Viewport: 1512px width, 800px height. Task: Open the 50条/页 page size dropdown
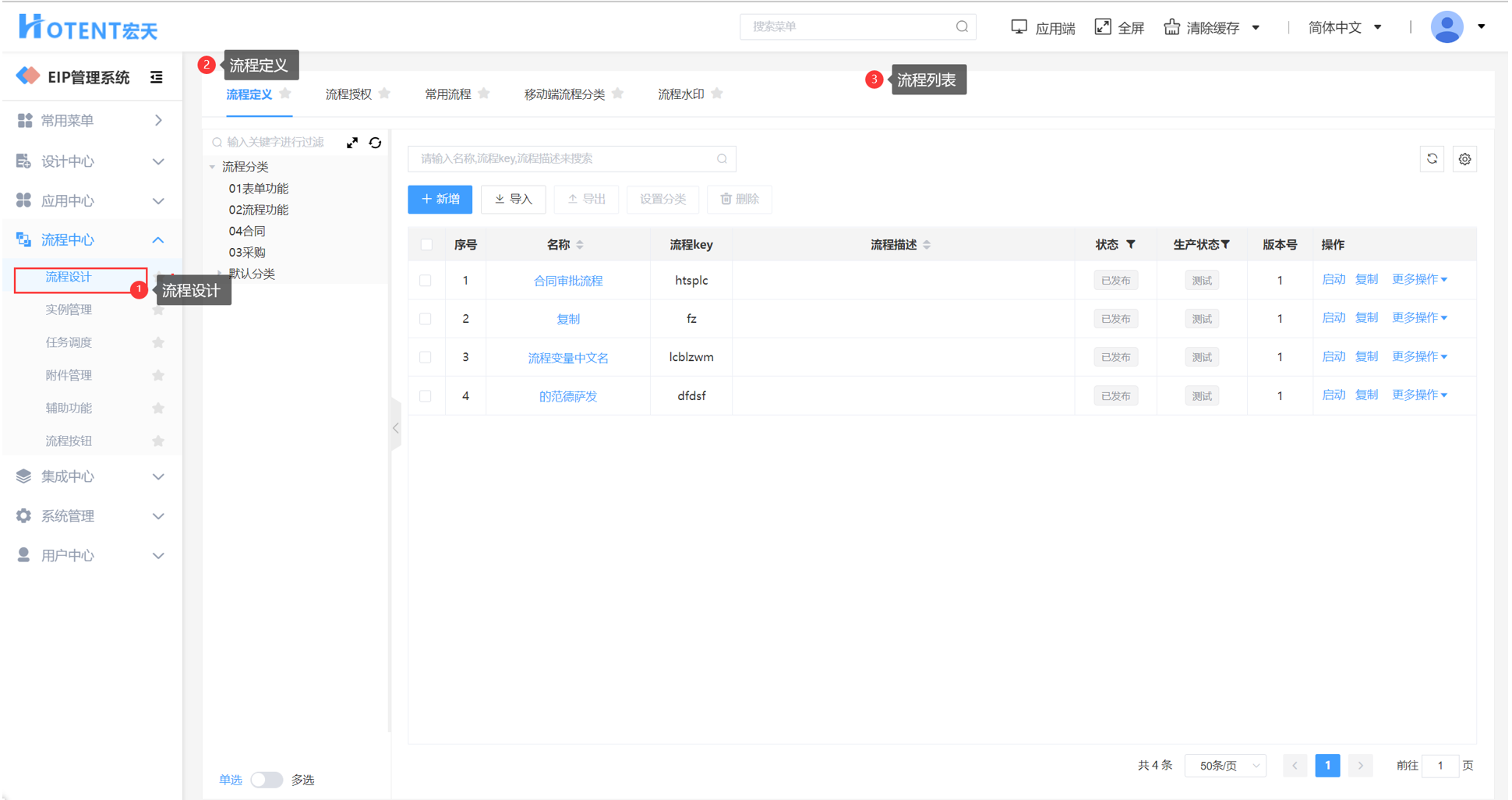point(1226,766)
